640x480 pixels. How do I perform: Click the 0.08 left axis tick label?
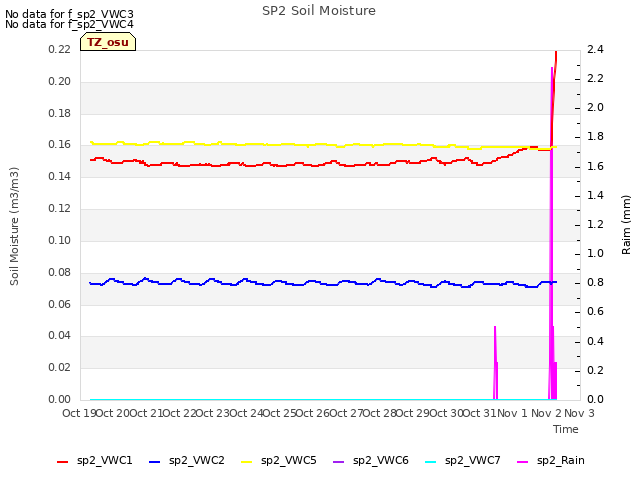click(x=60, y=272)
